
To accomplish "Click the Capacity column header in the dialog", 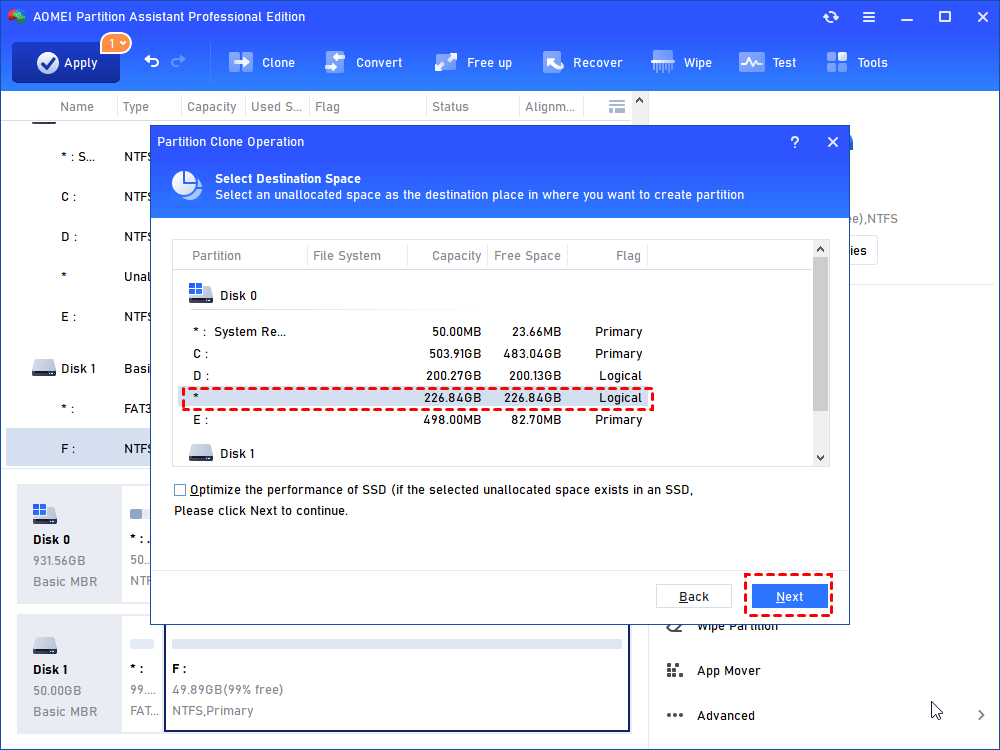I will coord(457,256).
